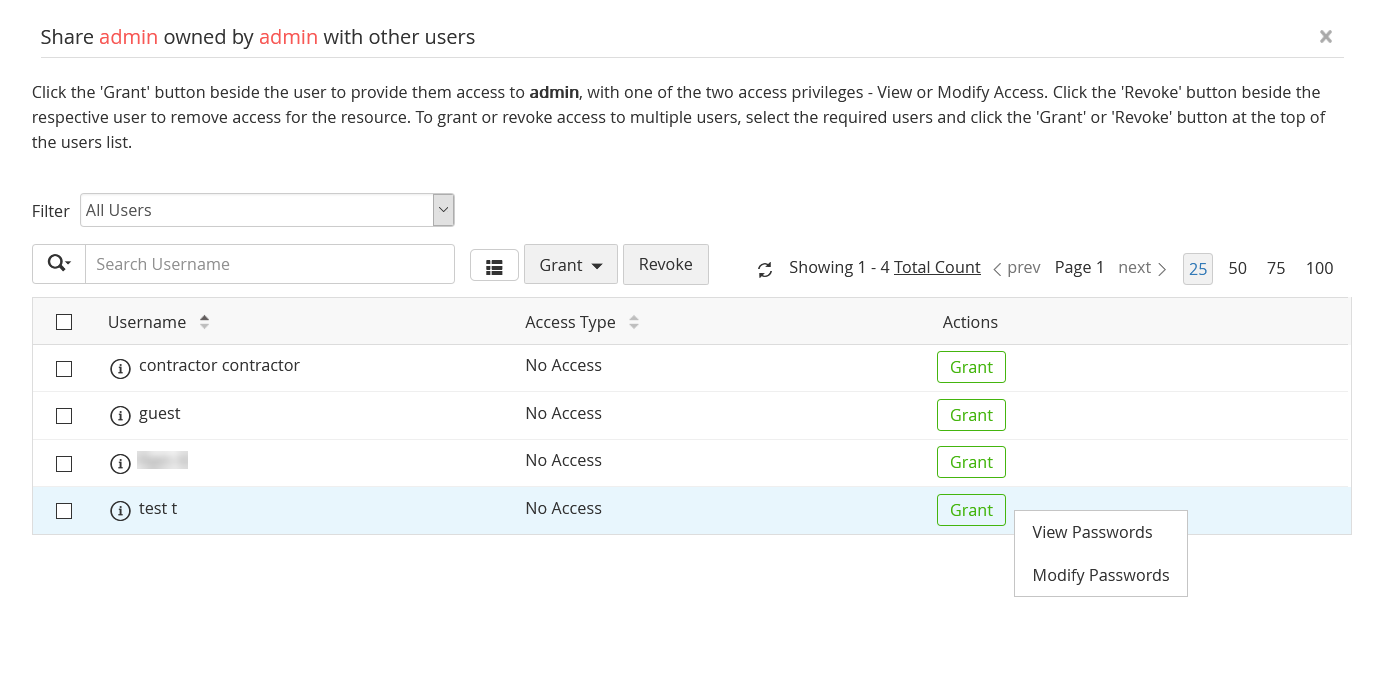The image size is (1382, 677).
Task: Select the guest row checkbox
Action: (x=64, y=416)
